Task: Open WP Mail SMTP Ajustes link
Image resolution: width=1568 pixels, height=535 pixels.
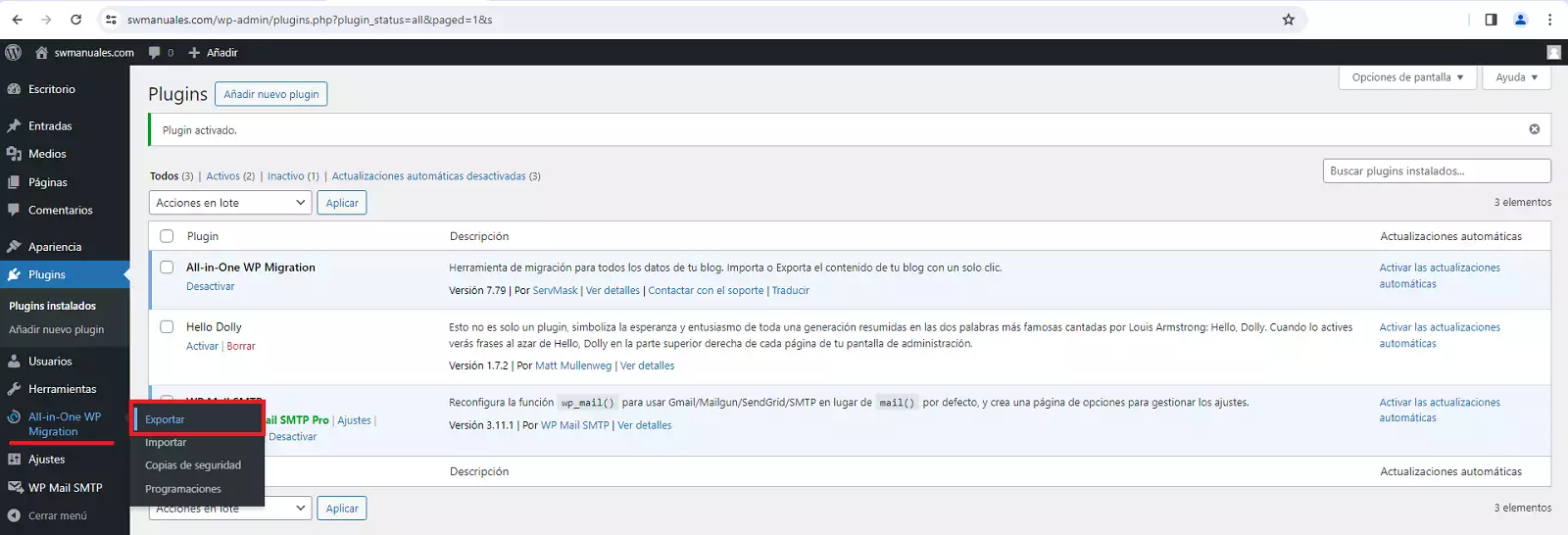Action: [355, 420]
